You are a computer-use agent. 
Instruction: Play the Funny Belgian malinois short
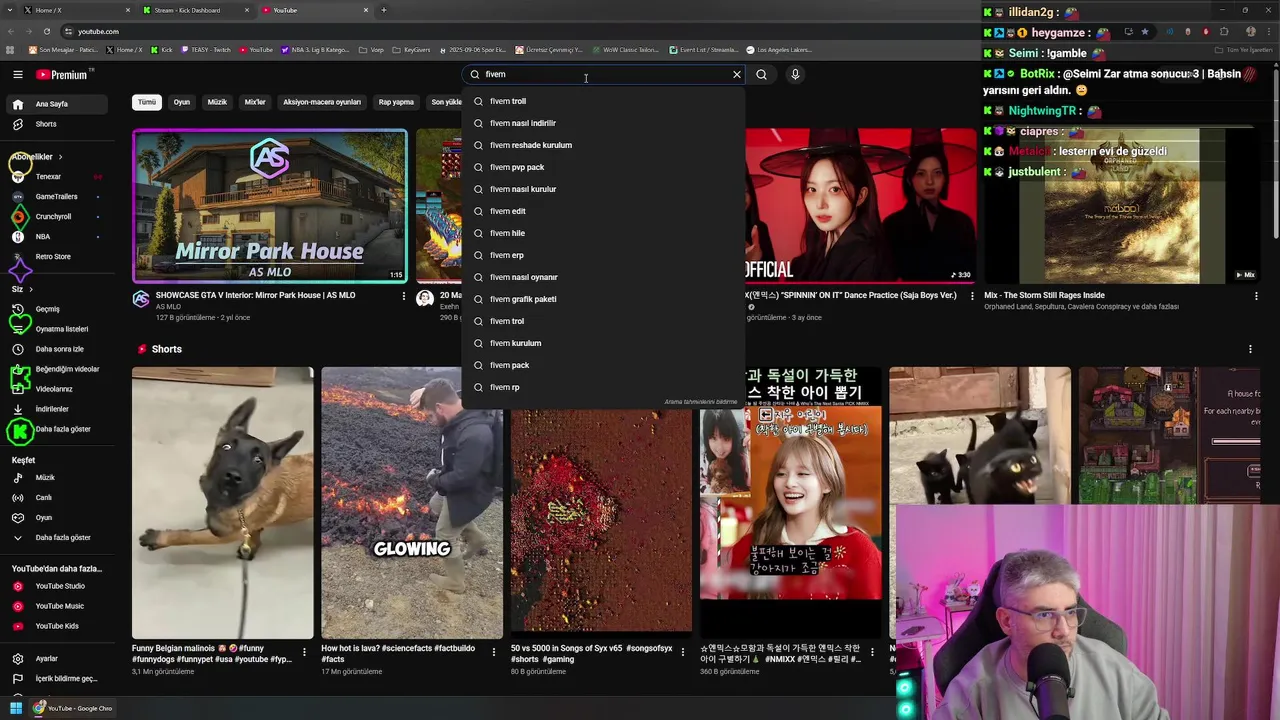[x=223, y=502]
